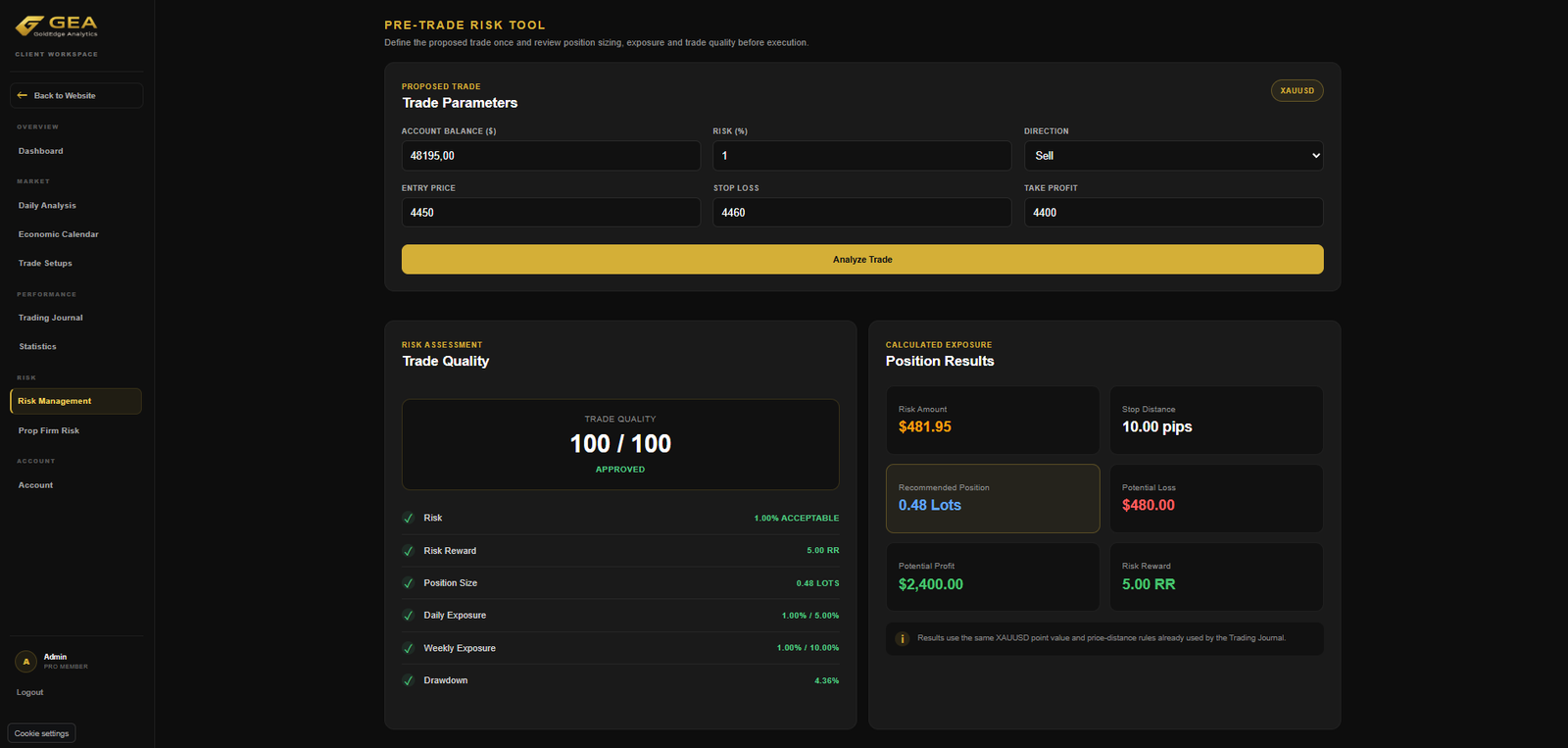This screenshot has width=1568, height=748.
Task: Click the checkmark icon beside Risk
Action: point(409,518)
